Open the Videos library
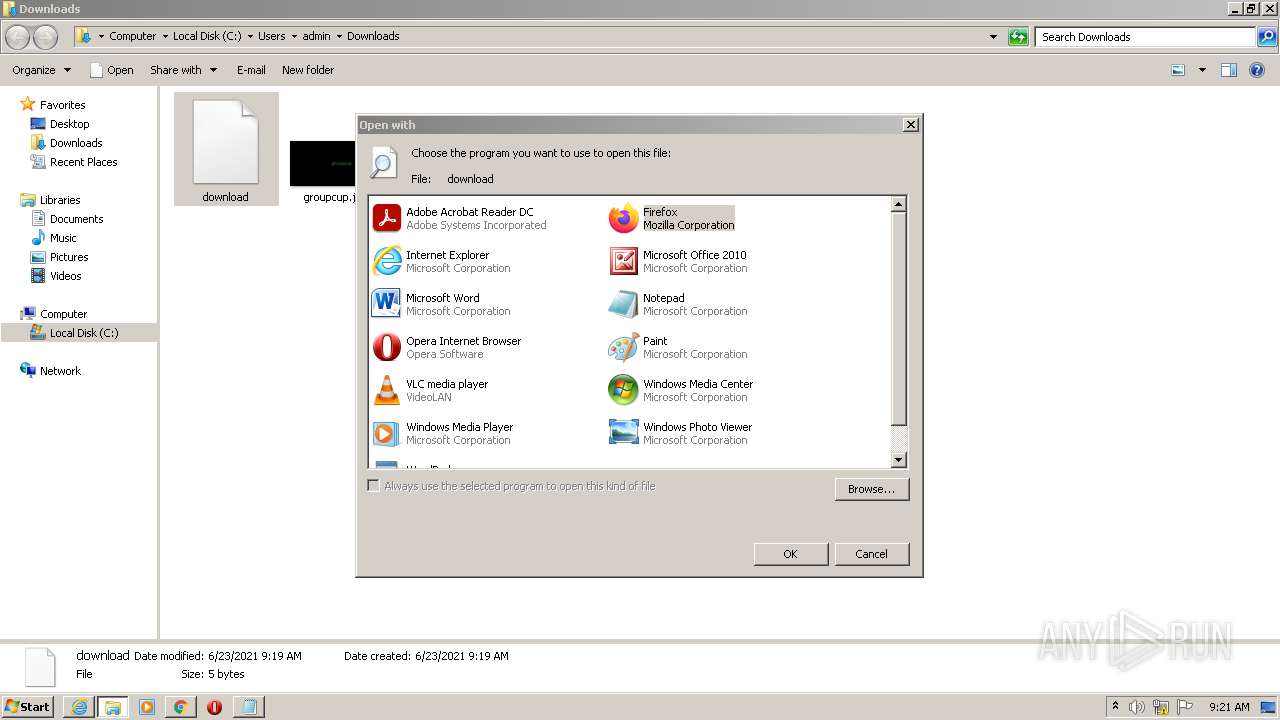 57,276
